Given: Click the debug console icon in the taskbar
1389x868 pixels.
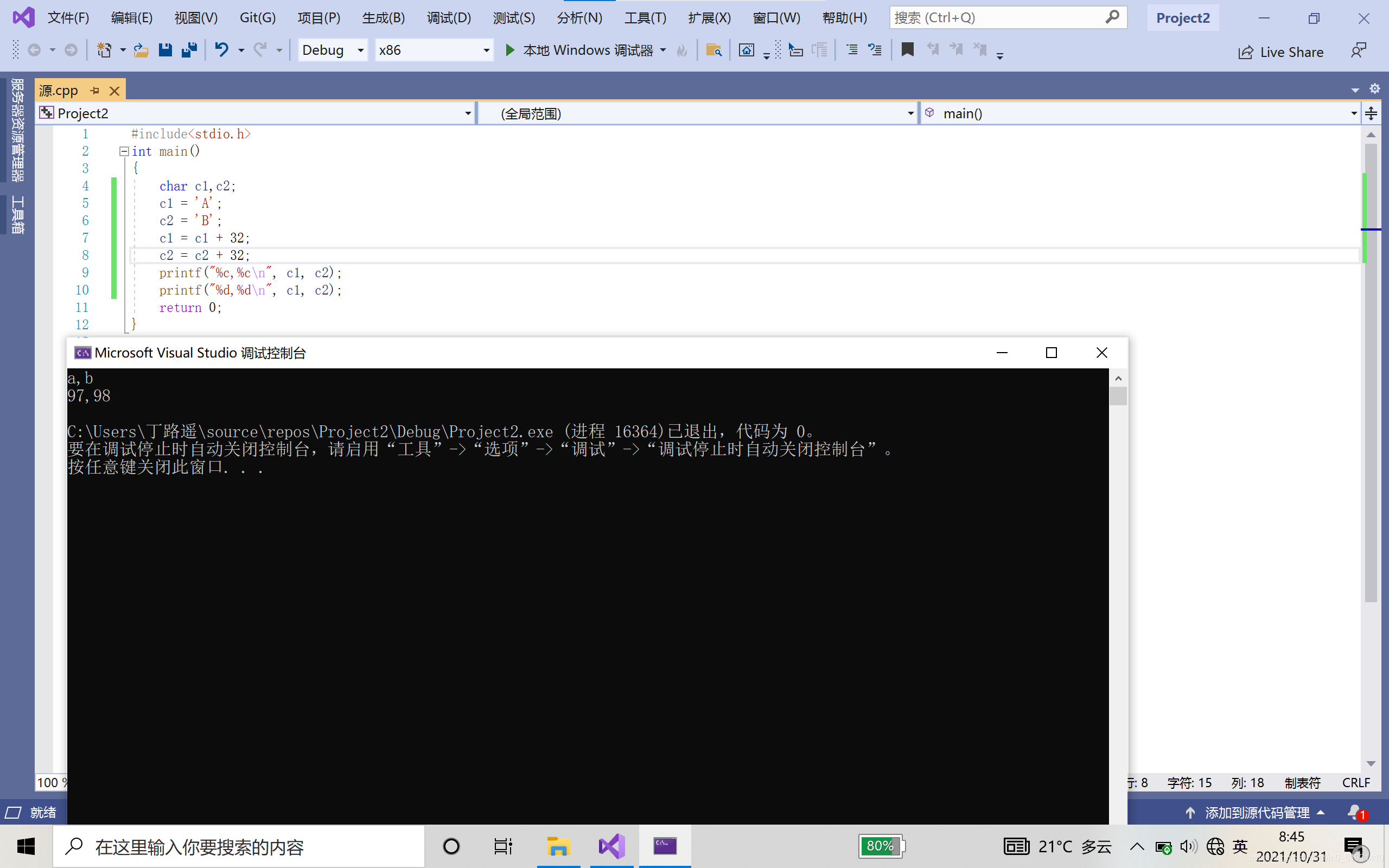Looking at the screenshot, I should click(x=665, y=846).
